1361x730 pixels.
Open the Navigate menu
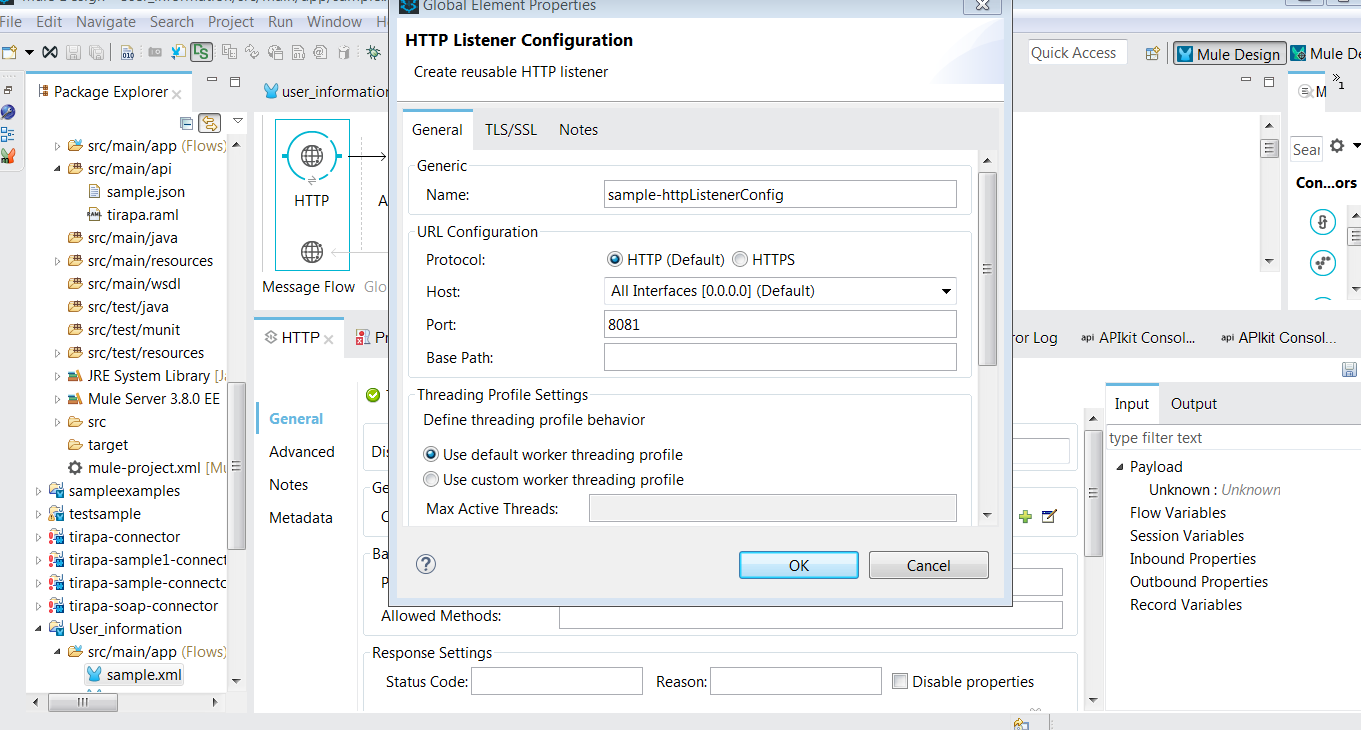point(106,21)
